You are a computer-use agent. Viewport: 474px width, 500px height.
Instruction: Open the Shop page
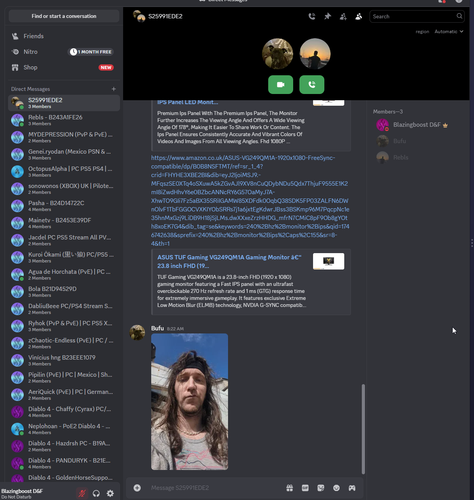[64, 67]
